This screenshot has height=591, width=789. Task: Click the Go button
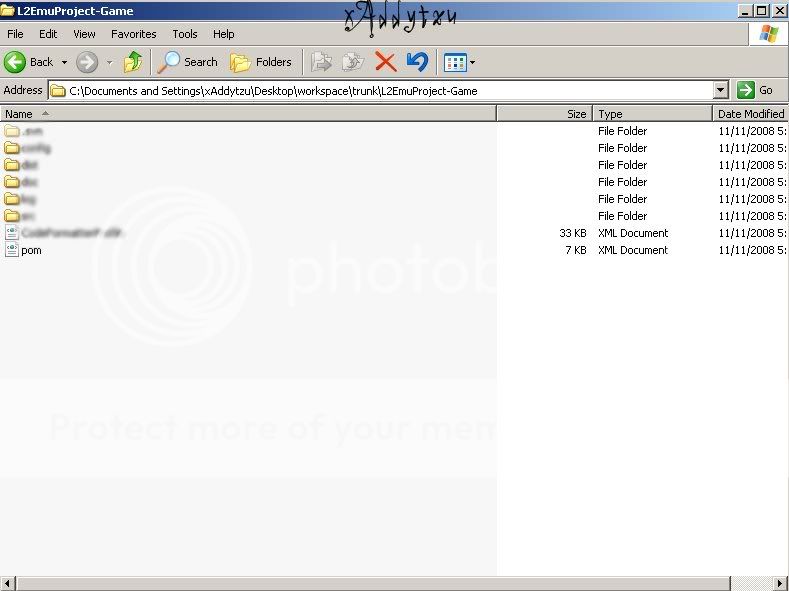point(756,90)
